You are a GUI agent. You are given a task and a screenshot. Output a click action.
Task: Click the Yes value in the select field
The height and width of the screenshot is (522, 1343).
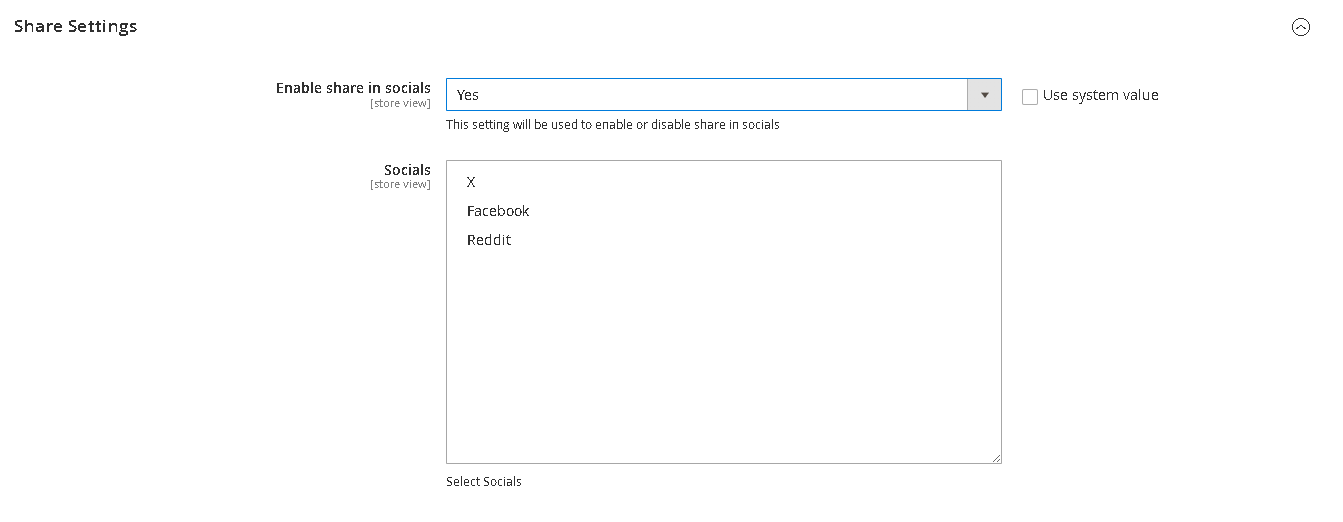pyautogui.click(x=468, y=95)
